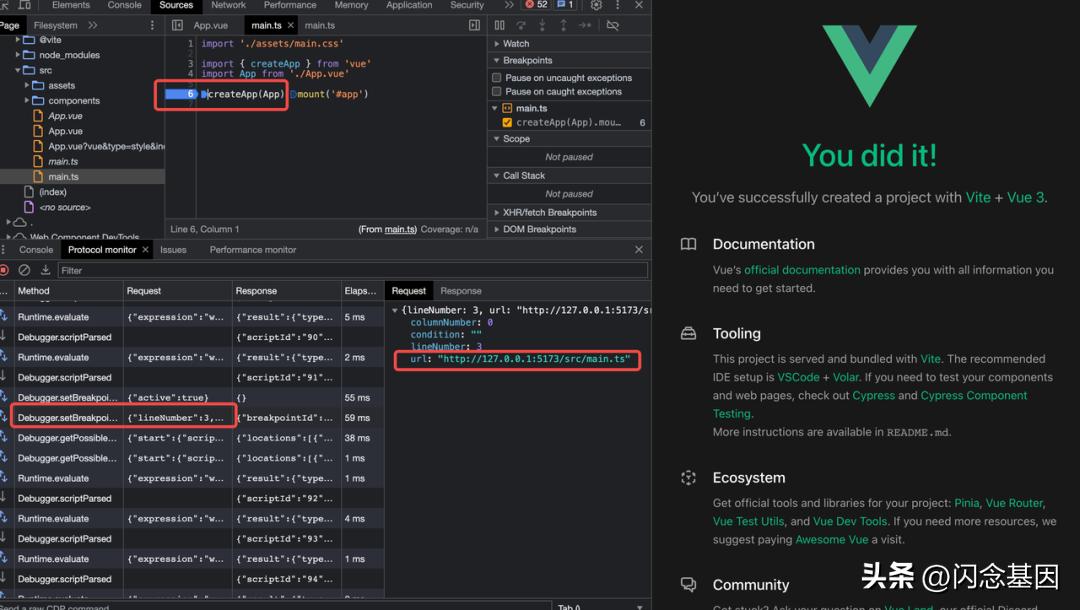Open DevTools settings gear
The width and height of the screenshot is (1080, 610).
pos(596,5)
